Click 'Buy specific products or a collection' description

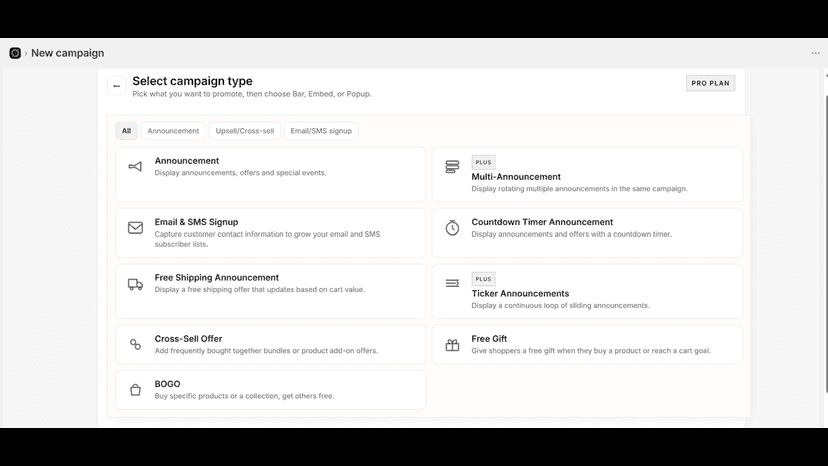[x=244, y=396]
